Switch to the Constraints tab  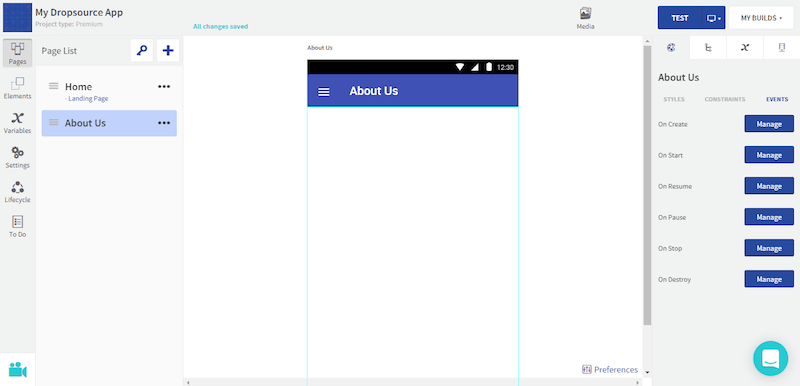point(724,99)
